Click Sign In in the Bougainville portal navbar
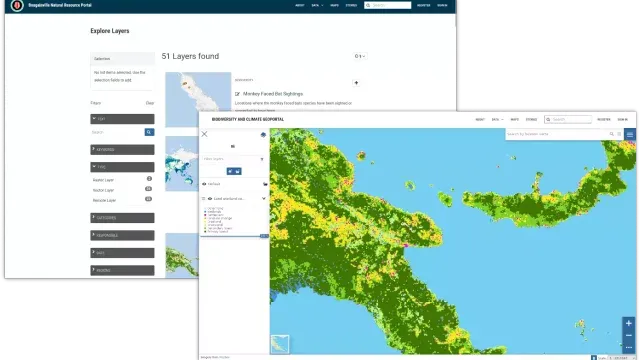This screenshot has height=360, width=640. (442, 5)
